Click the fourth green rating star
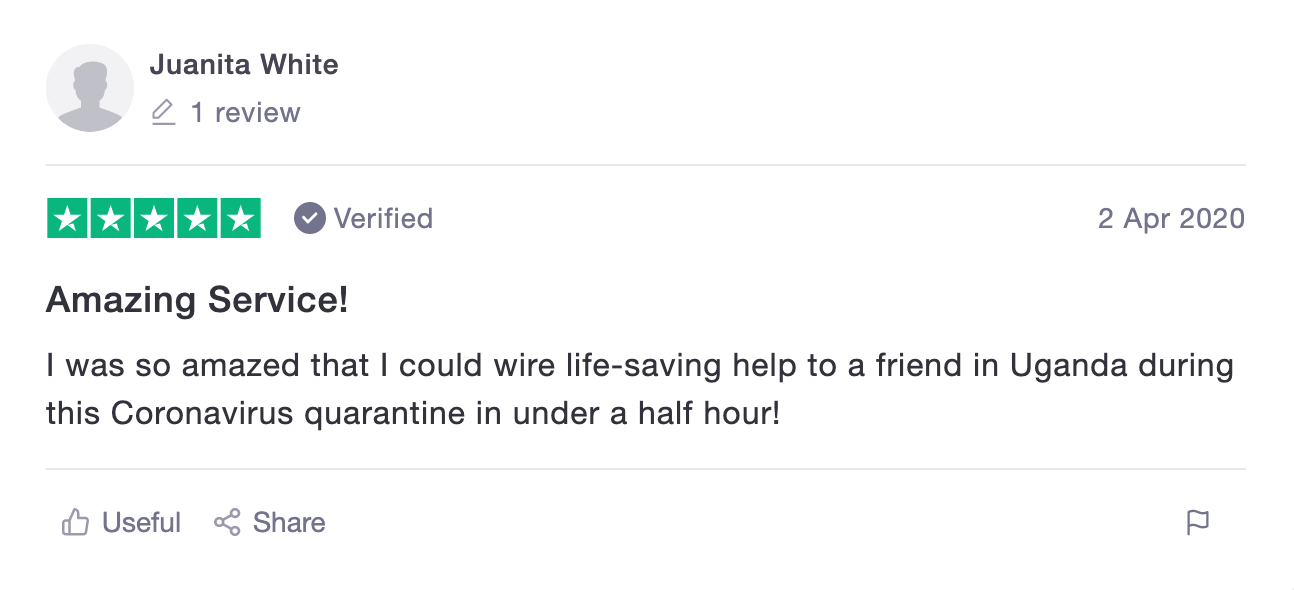1294x590 pixels. [197, 219]
